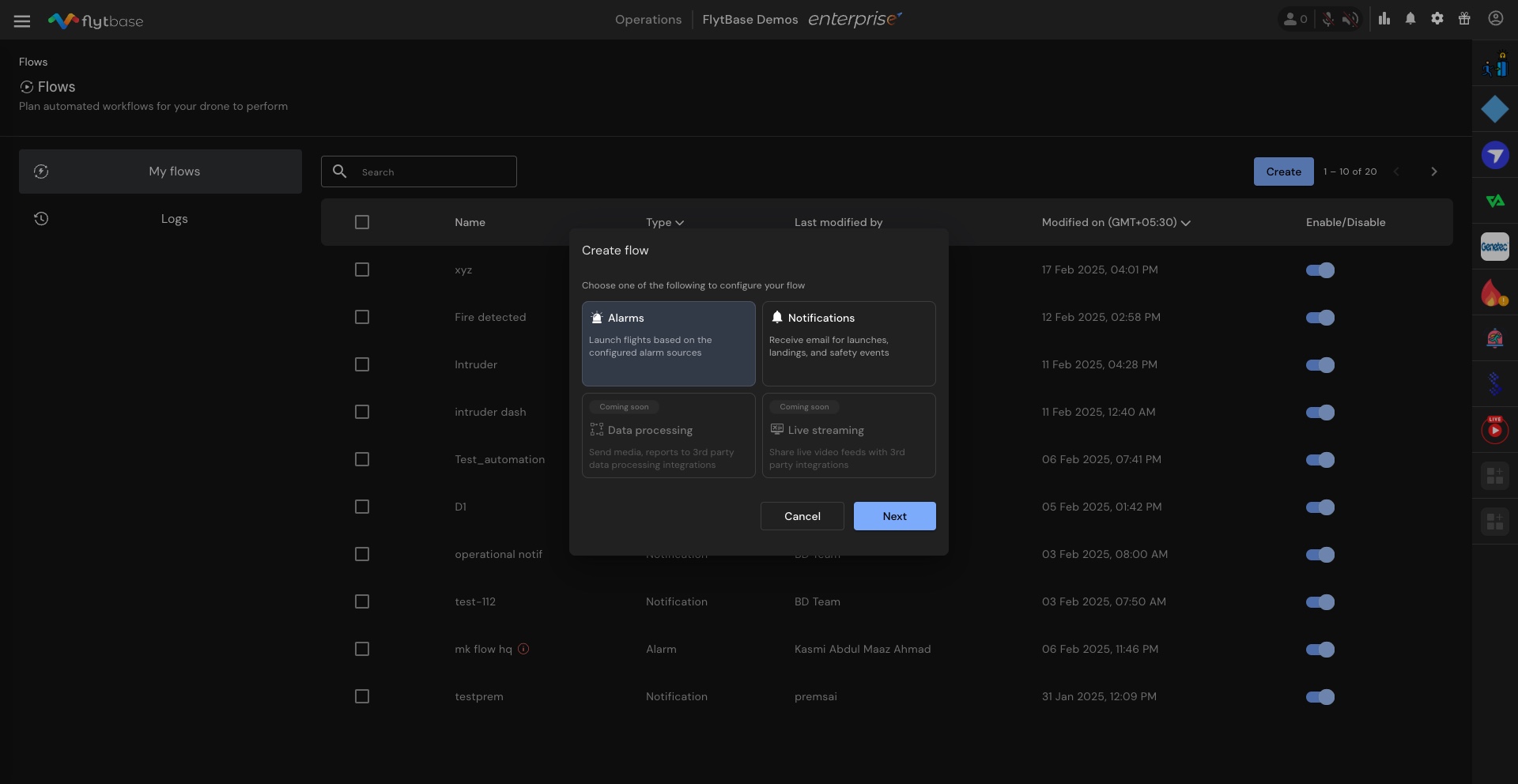This screenshot has height=784, width=1518.
Task: Open the Live streaming app in sidebar
Action: click(x=1494, y=430)
